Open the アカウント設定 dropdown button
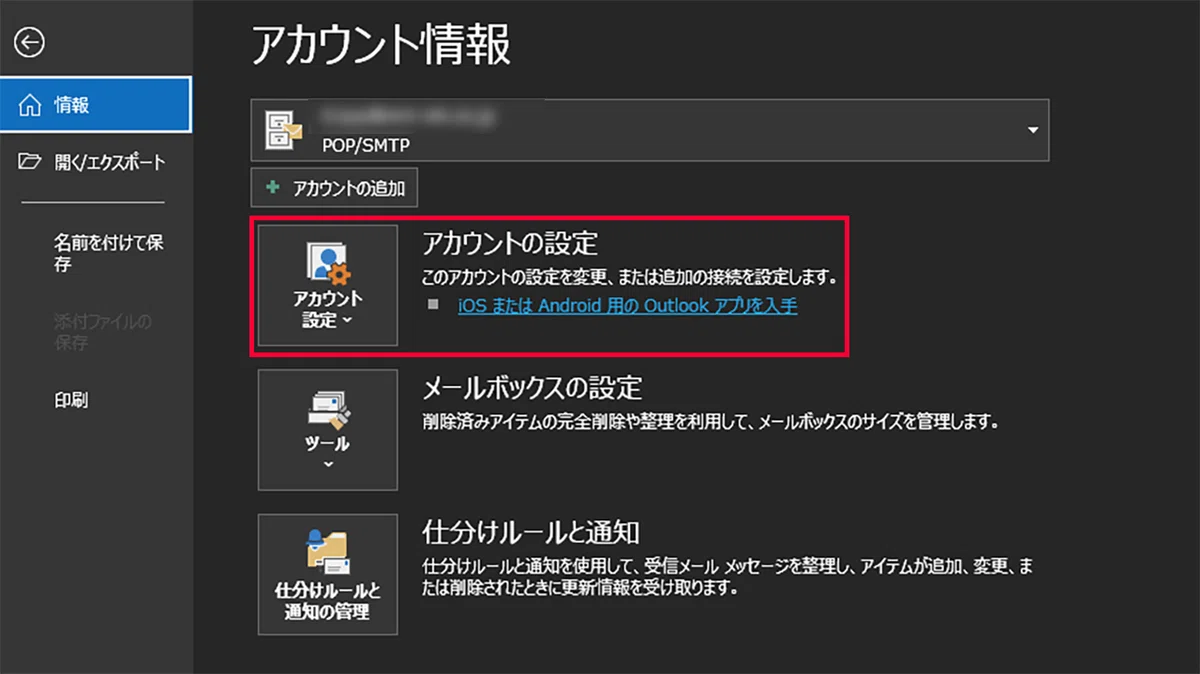The height and width of the screenshot is (674, 1200). [x=328, y=286]
